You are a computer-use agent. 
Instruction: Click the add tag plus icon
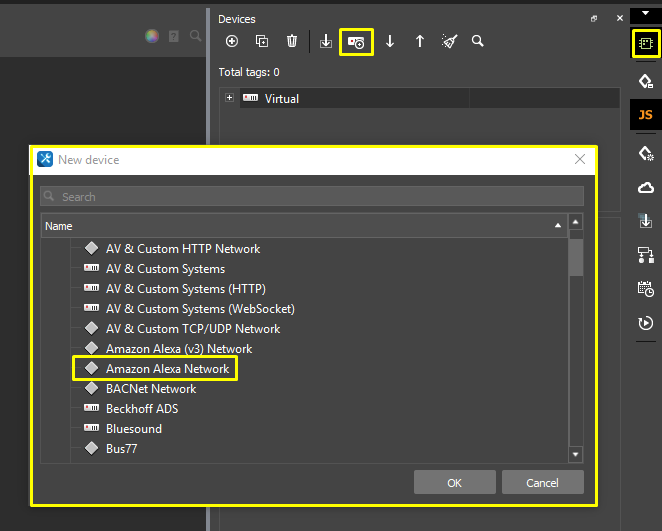click(x=232, y=41)
